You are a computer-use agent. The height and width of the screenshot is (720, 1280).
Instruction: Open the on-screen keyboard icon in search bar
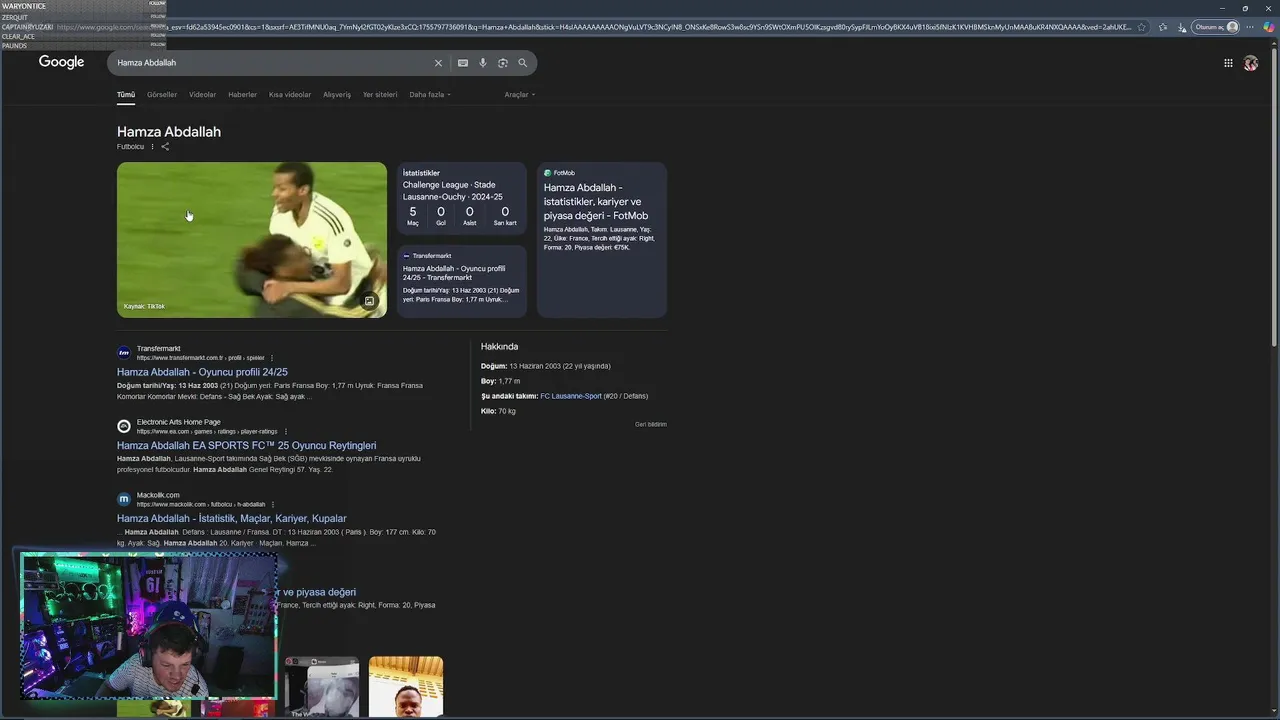point(463,63)
